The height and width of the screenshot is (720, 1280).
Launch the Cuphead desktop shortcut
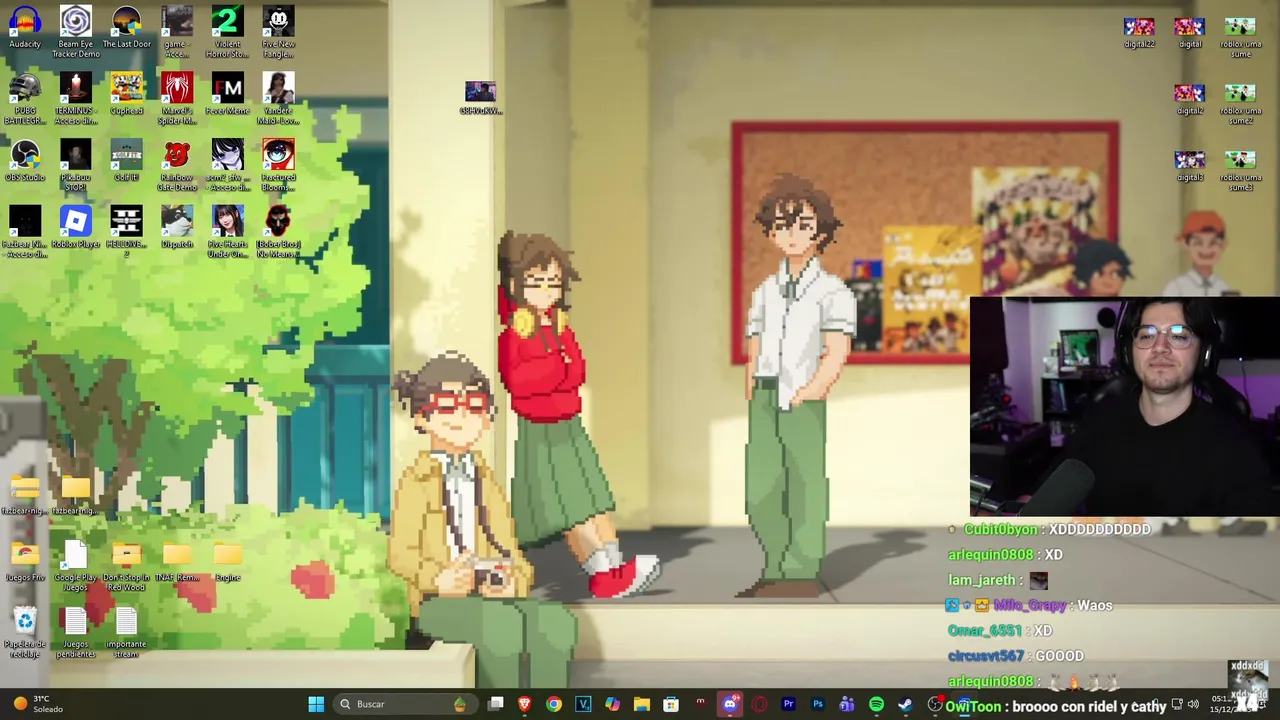click(127, 95)
